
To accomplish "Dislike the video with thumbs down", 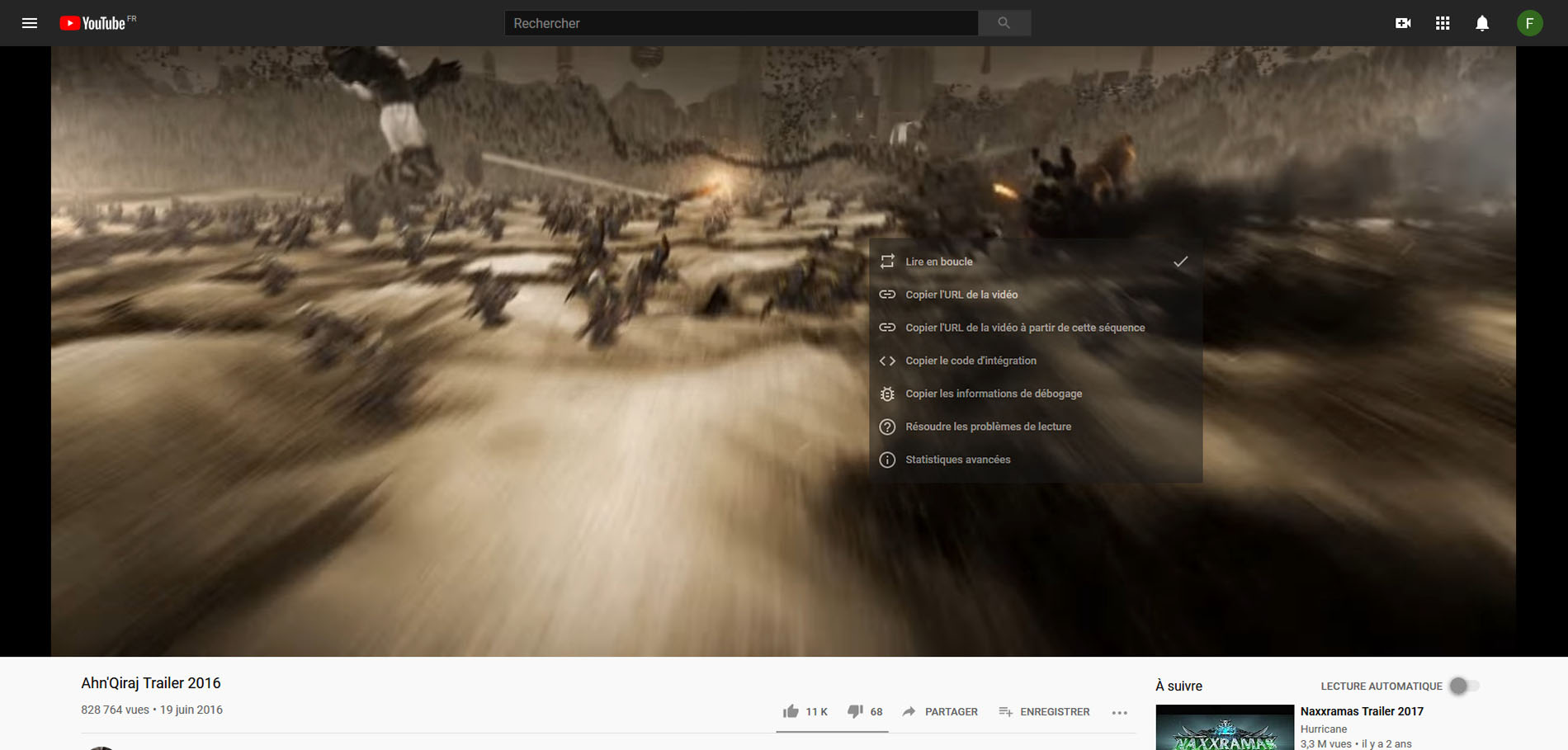I will 865,711.
